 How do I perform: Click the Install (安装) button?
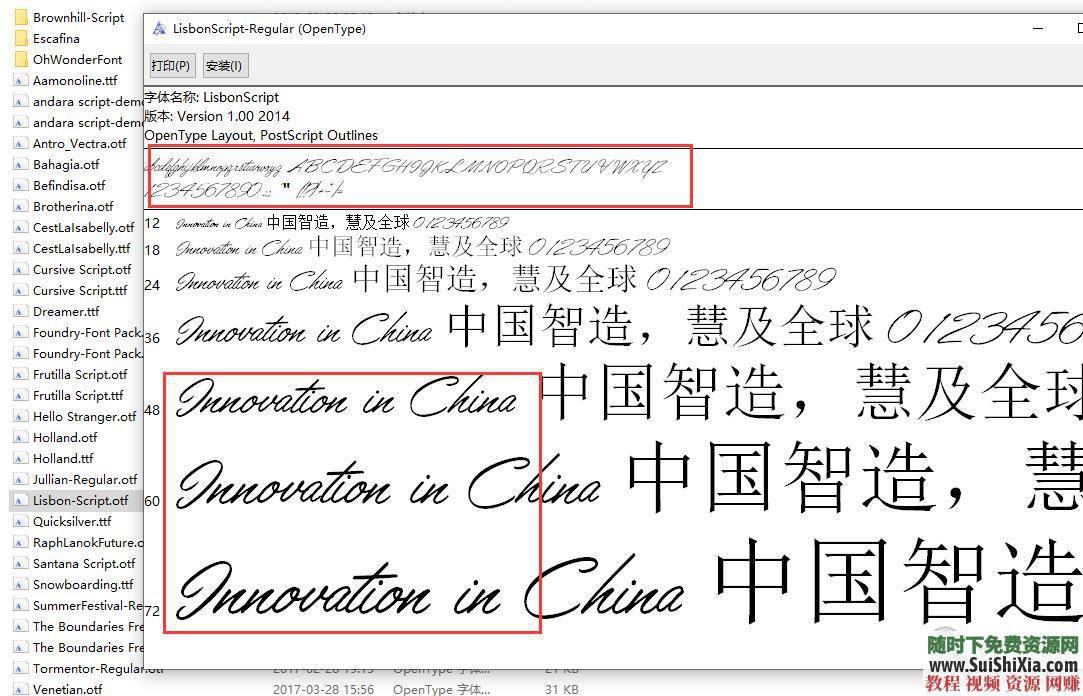tap(224, 65)
